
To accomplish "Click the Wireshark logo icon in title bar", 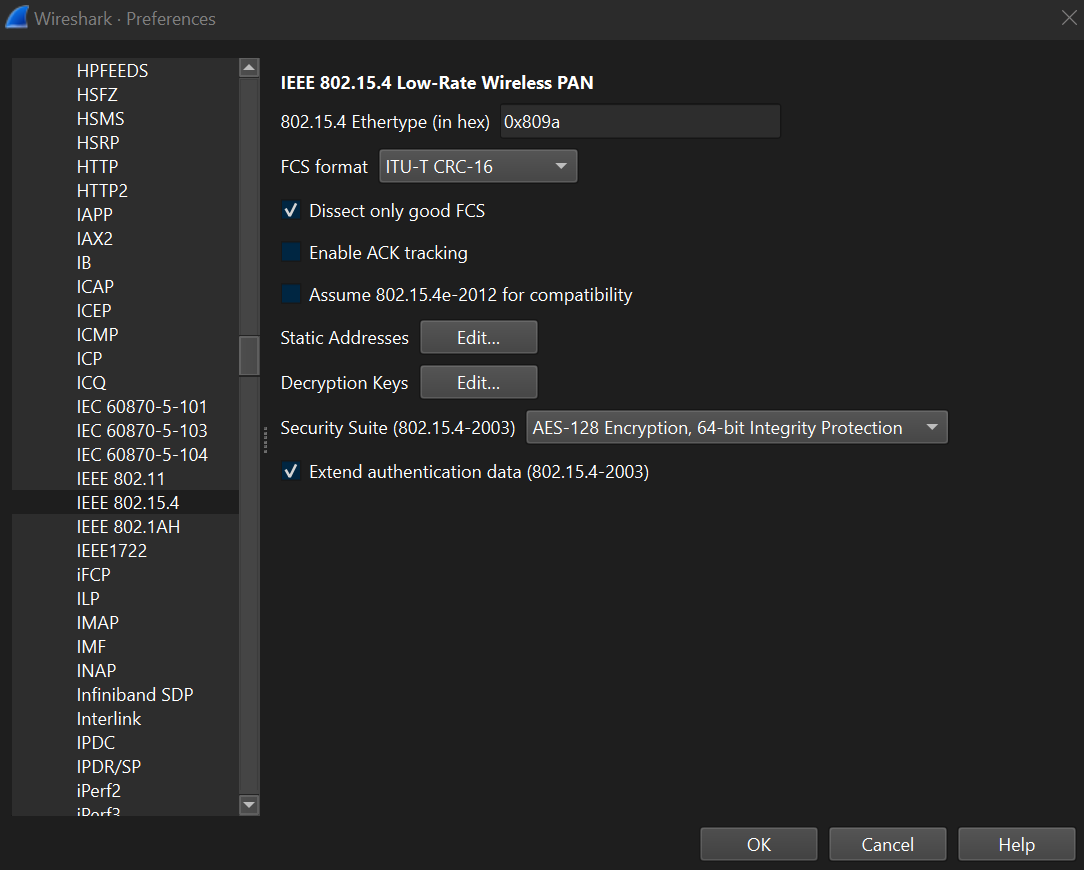I will pos(16,17).
